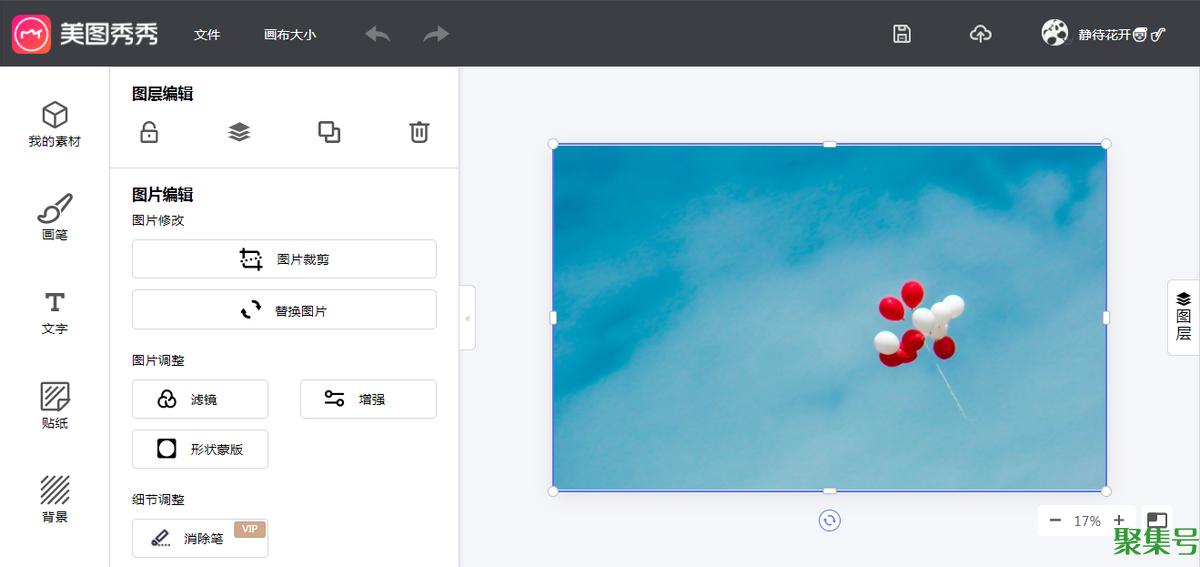Save the project with the floppy disk icon
The height and width of the screenshot is (567, 1200).
pyautogui.click(x=902, y=34)
